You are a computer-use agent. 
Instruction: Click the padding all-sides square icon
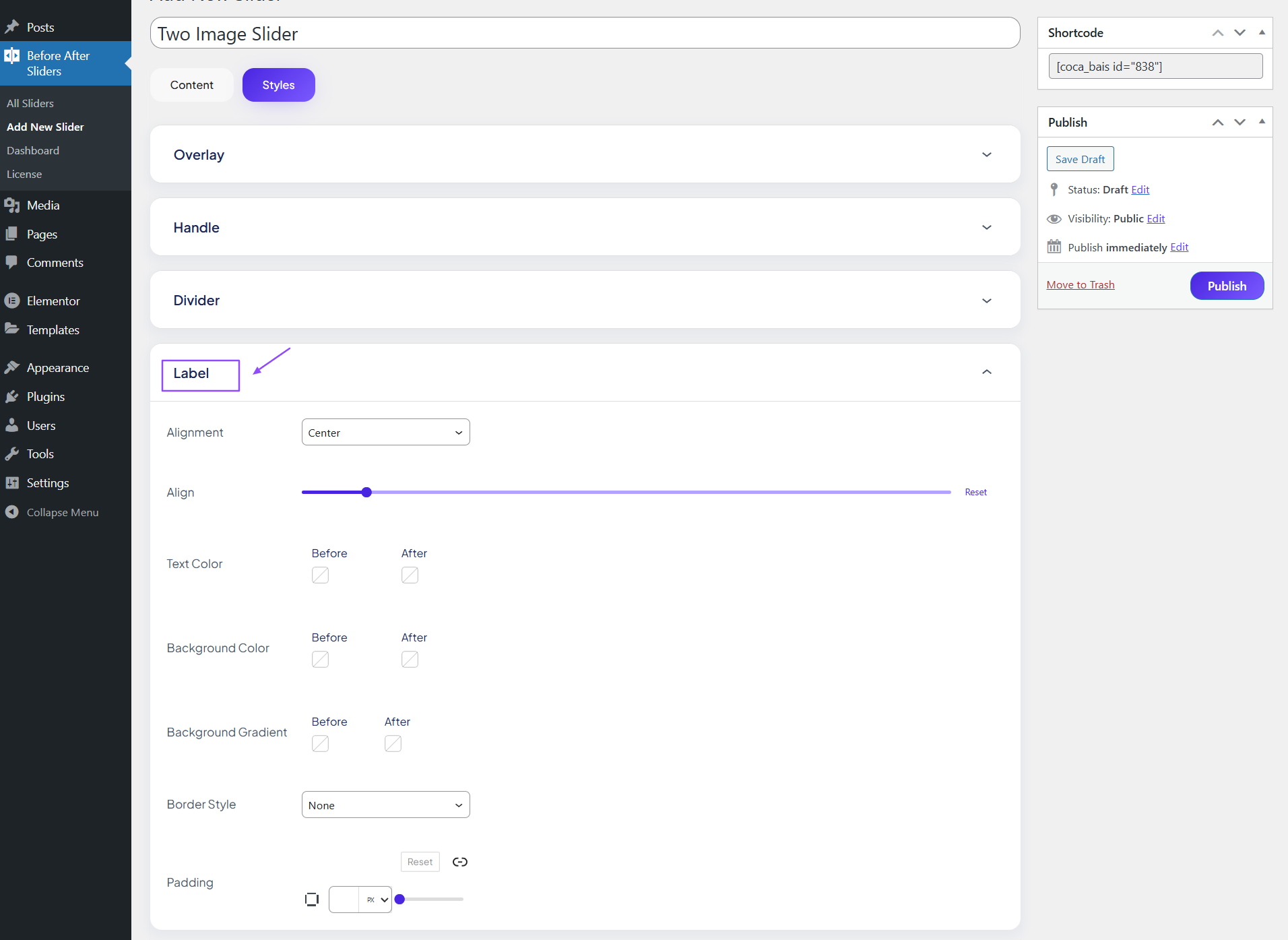pos(312,900)
